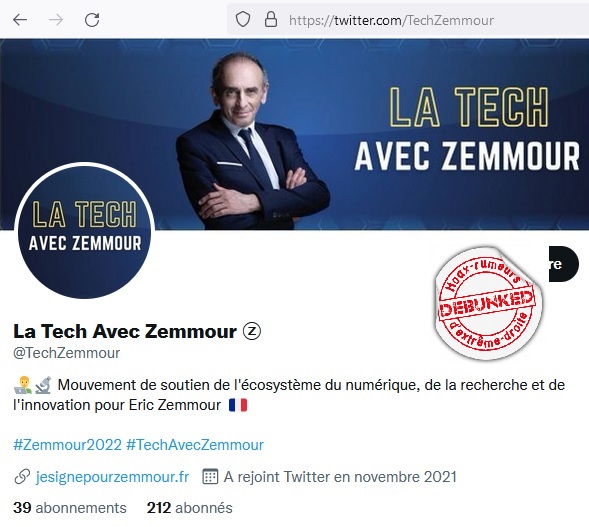
Task: View the 212 abonnés list
Action: [190, 507]
